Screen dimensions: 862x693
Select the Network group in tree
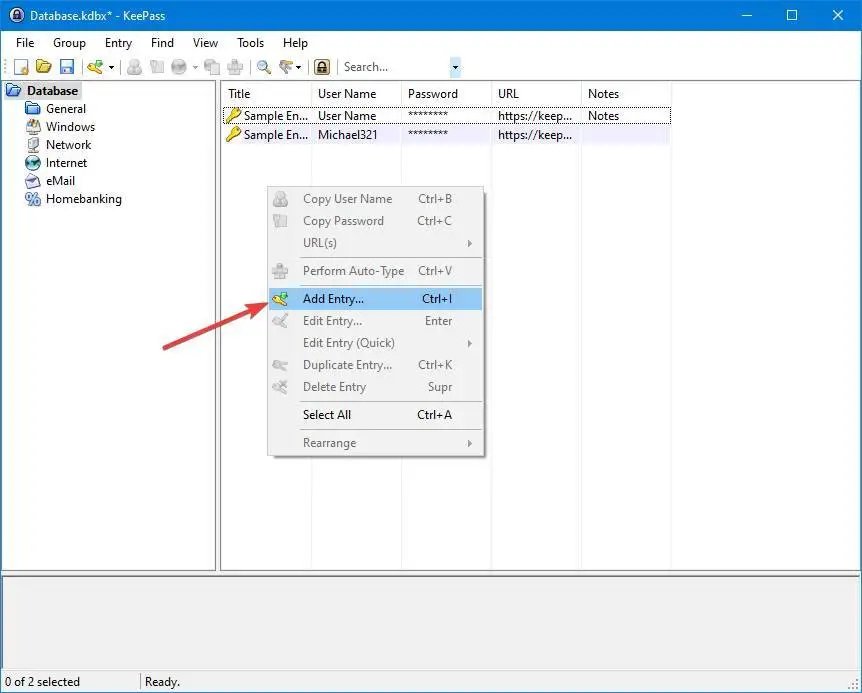pyautogui.click(x=69, y=145)
